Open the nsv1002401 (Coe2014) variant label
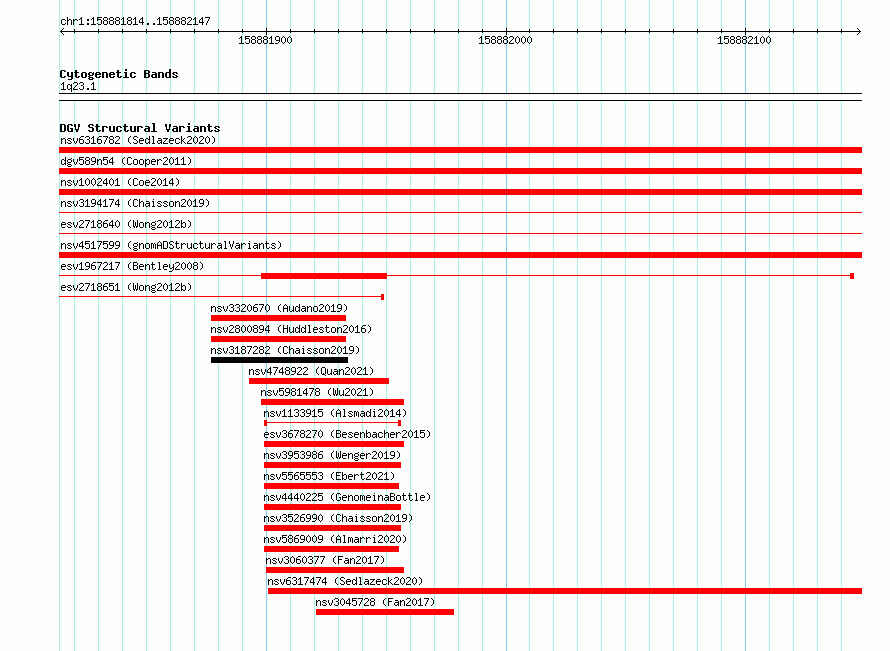The image size is (890, 651). coord(120,182)
